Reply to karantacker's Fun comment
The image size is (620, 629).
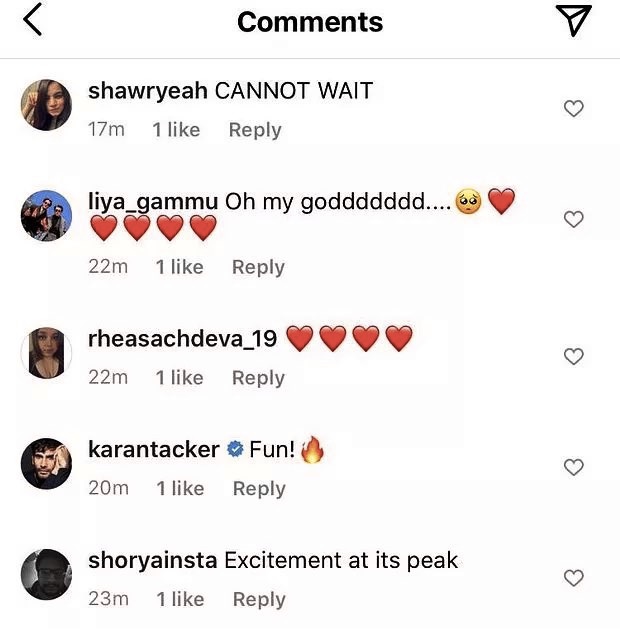259,489
